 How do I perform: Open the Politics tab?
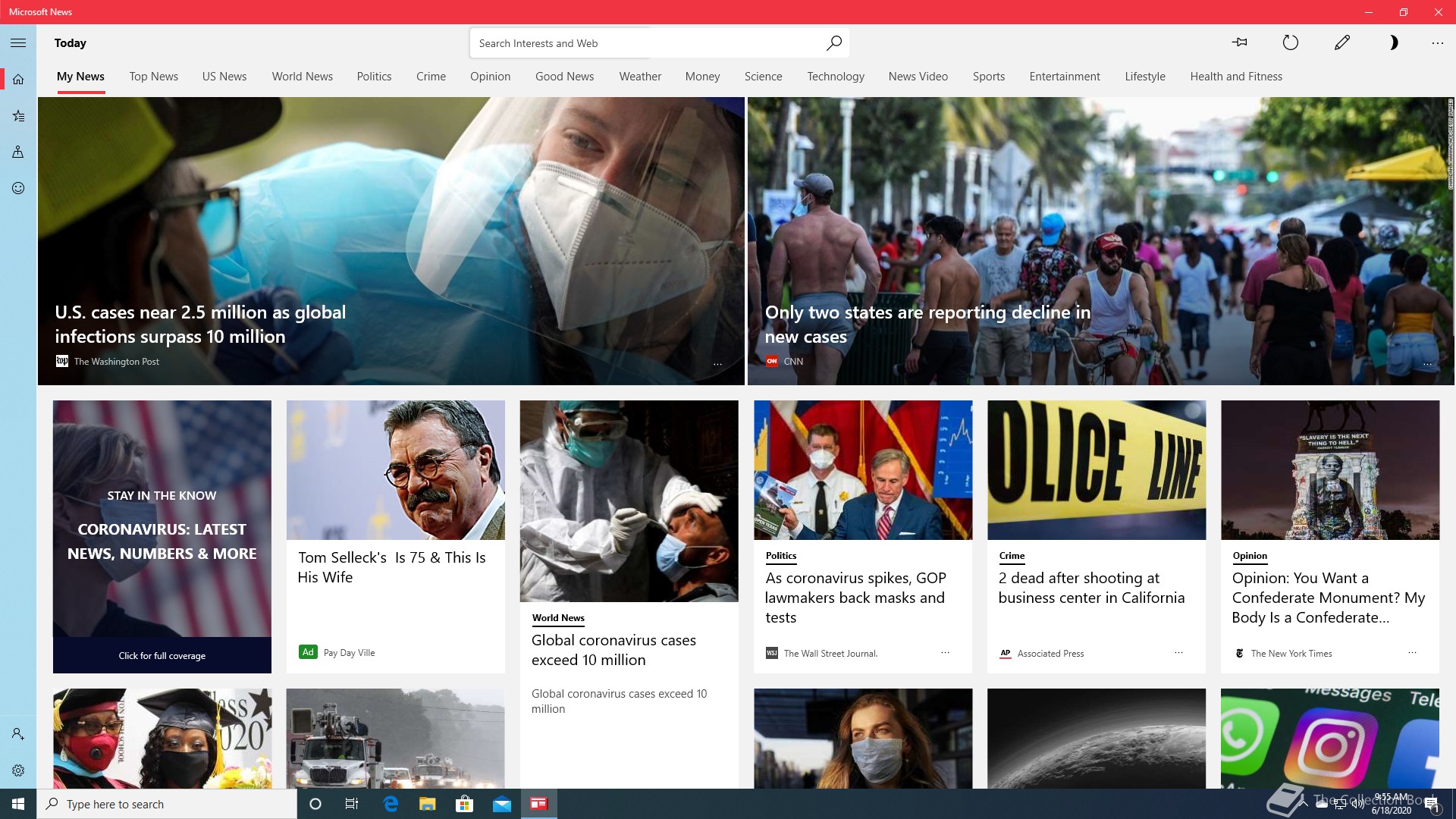(374, 77)
